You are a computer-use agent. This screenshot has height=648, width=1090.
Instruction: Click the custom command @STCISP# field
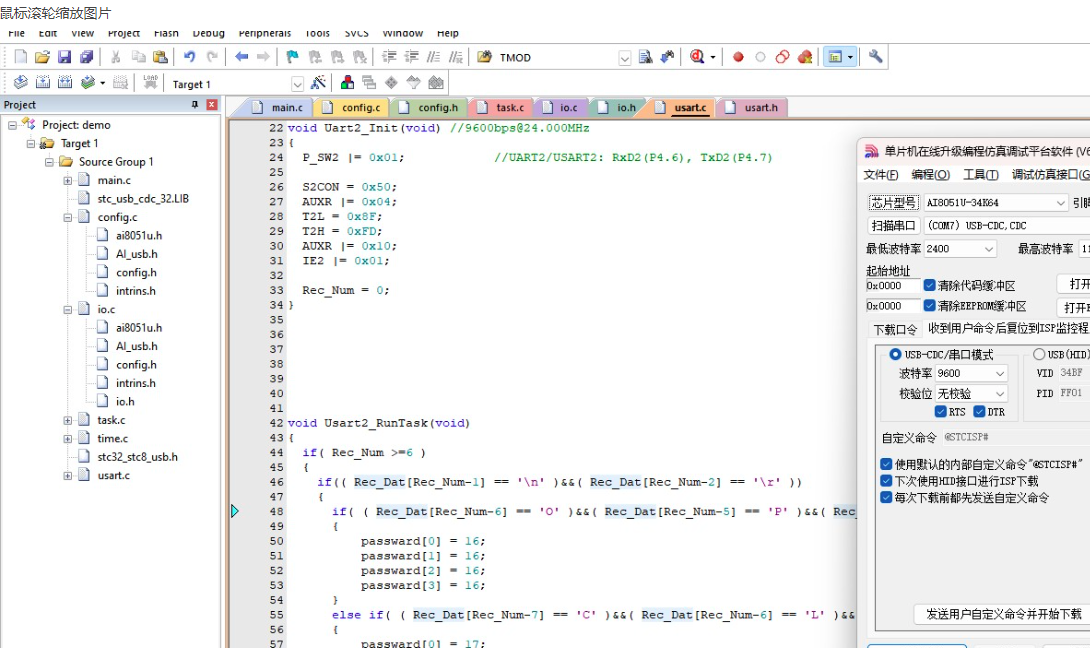[x=1015, y=437]
